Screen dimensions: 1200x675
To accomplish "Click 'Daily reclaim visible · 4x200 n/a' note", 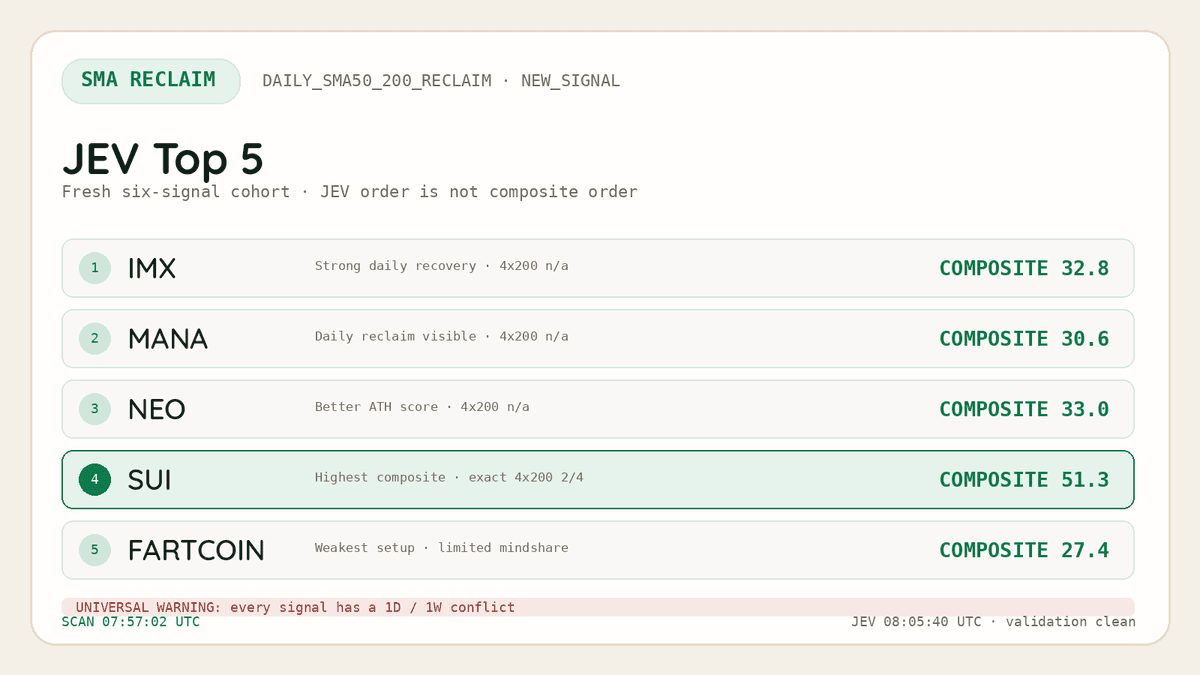I will 442,337.
